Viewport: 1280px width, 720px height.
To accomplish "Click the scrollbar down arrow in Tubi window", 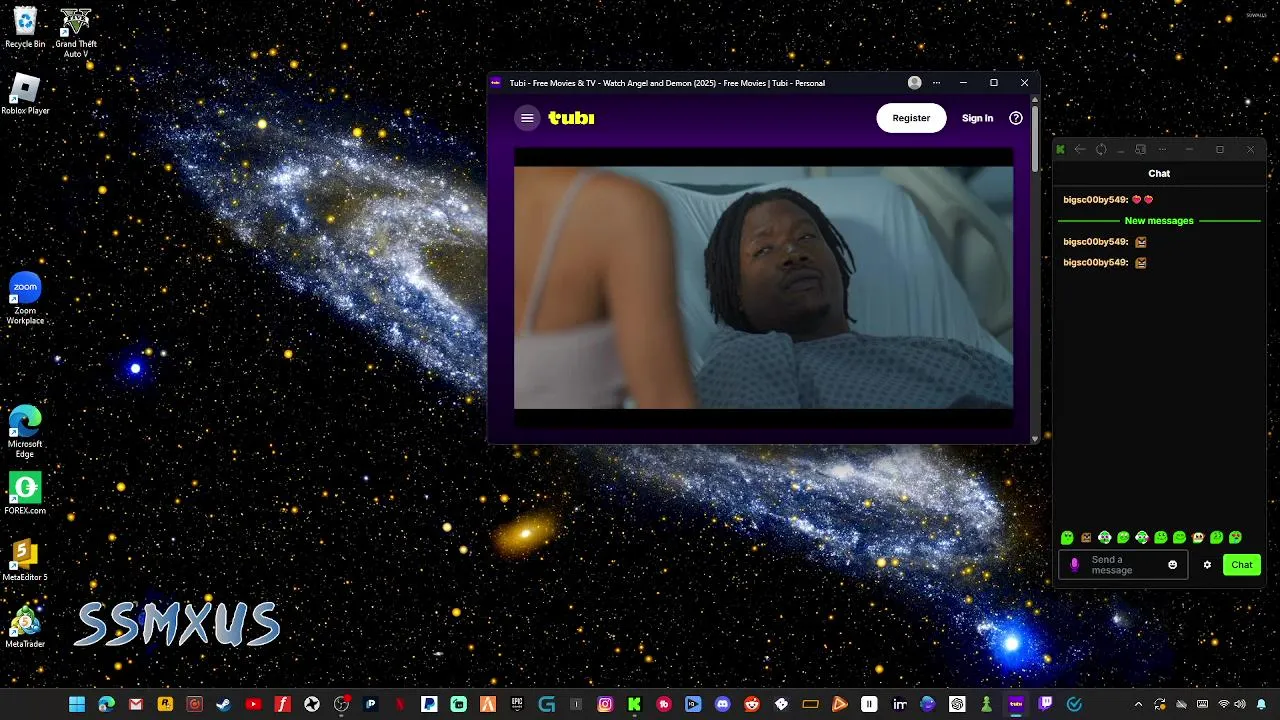I will 1035,438.
